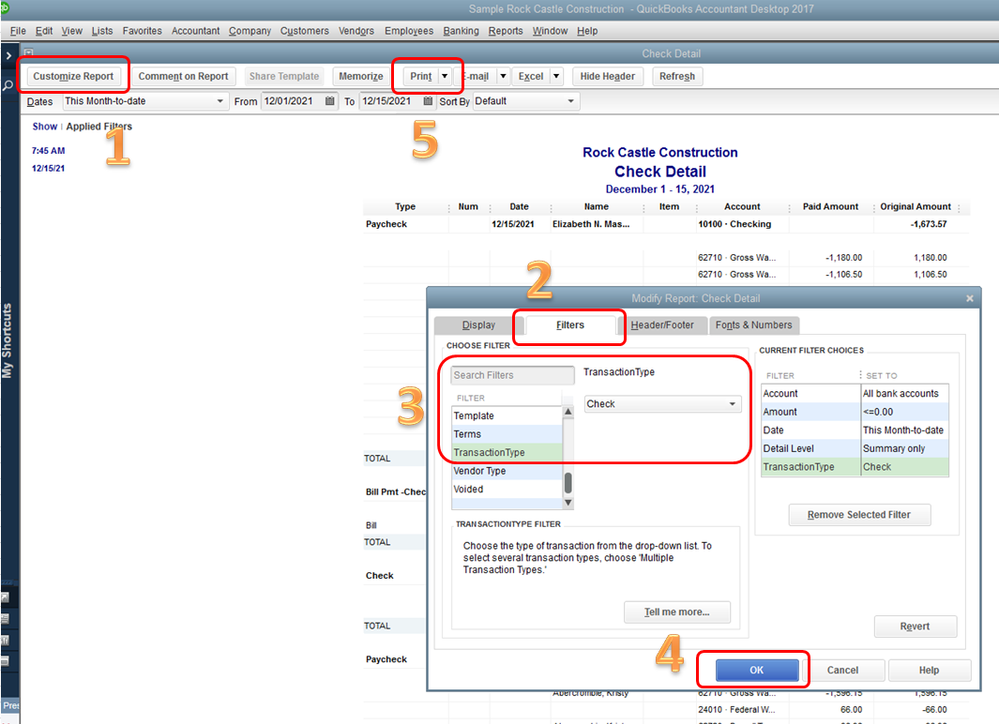Open the Company menu
Screen dimensions: 999x724
[x=250, y=31]
